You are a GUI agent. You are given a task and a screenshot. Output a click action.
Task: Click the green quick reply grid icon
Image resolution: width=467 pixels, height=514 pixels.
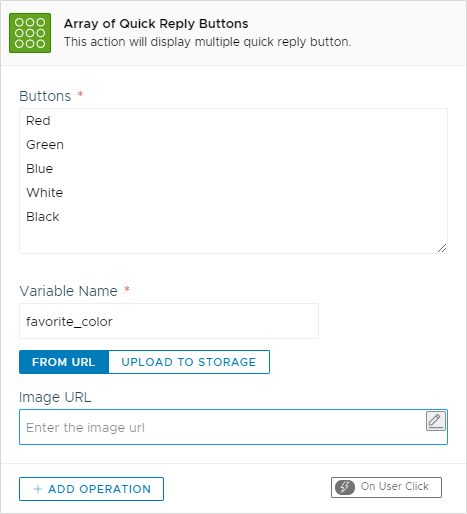30,33
